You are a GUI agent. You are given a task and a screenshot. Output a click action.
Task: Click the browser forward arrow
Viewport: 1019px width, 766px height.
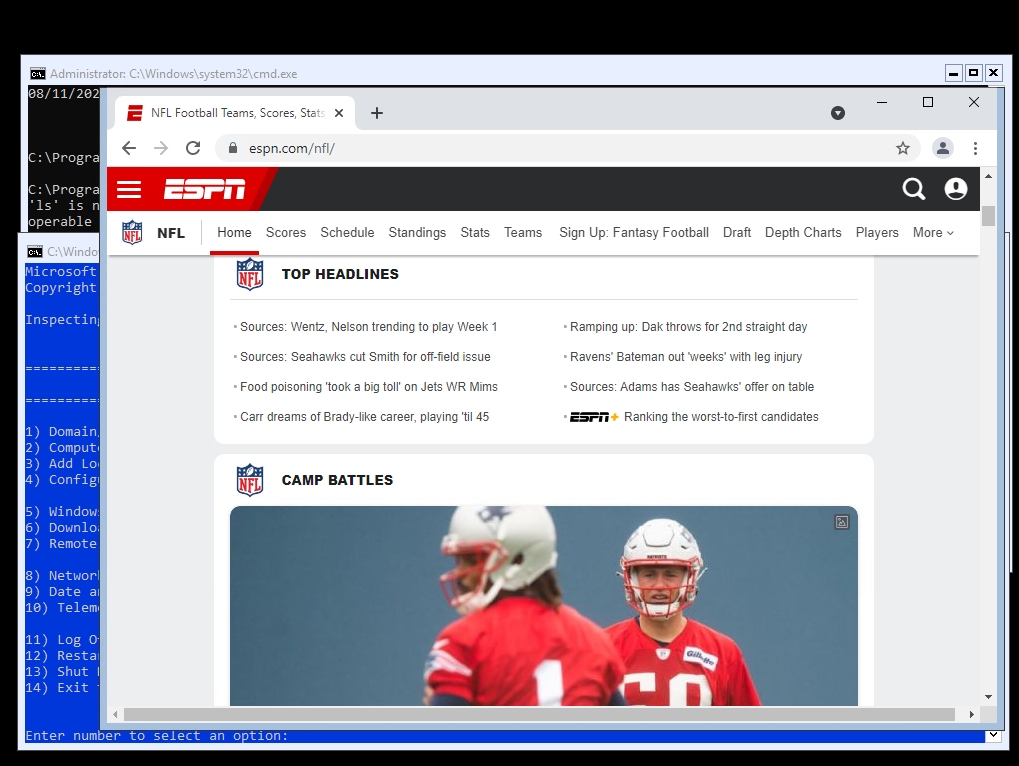161,148
